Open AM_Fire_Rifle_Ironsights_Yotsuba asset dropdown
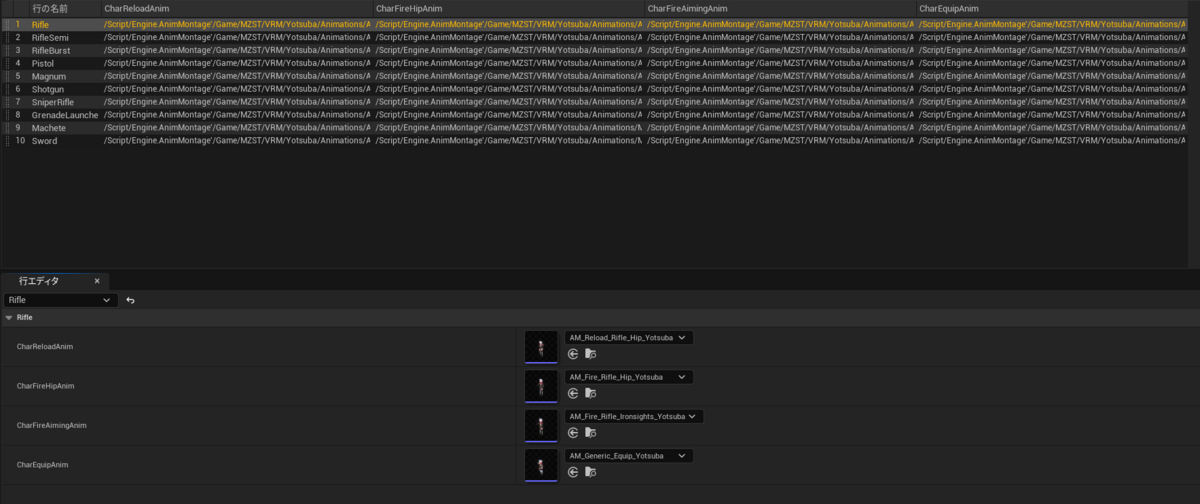 point(634,416)
